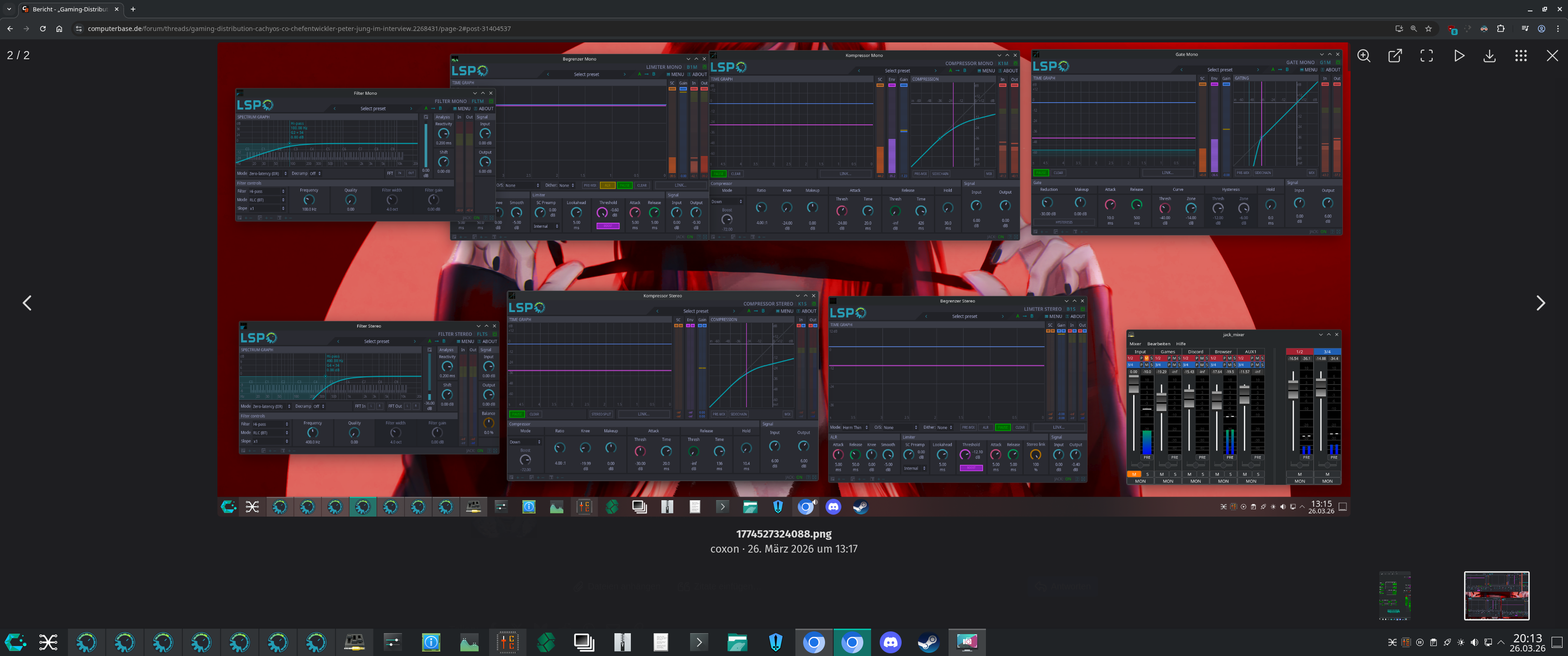Viewport: 1568px width, 656px height.
Task: Open the browser extensions puzzle menu
Action: pyautogui.click(x=1501, y=29)
